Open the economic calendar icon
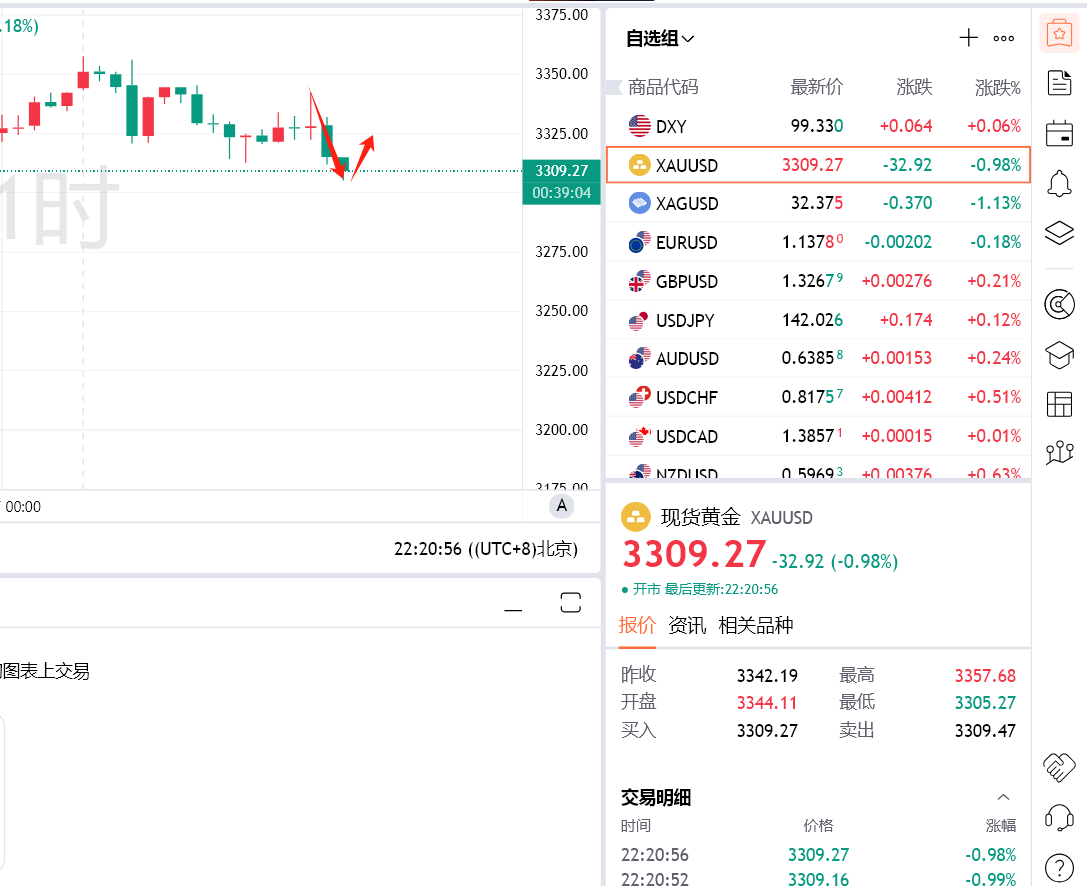 point(1059,132)
